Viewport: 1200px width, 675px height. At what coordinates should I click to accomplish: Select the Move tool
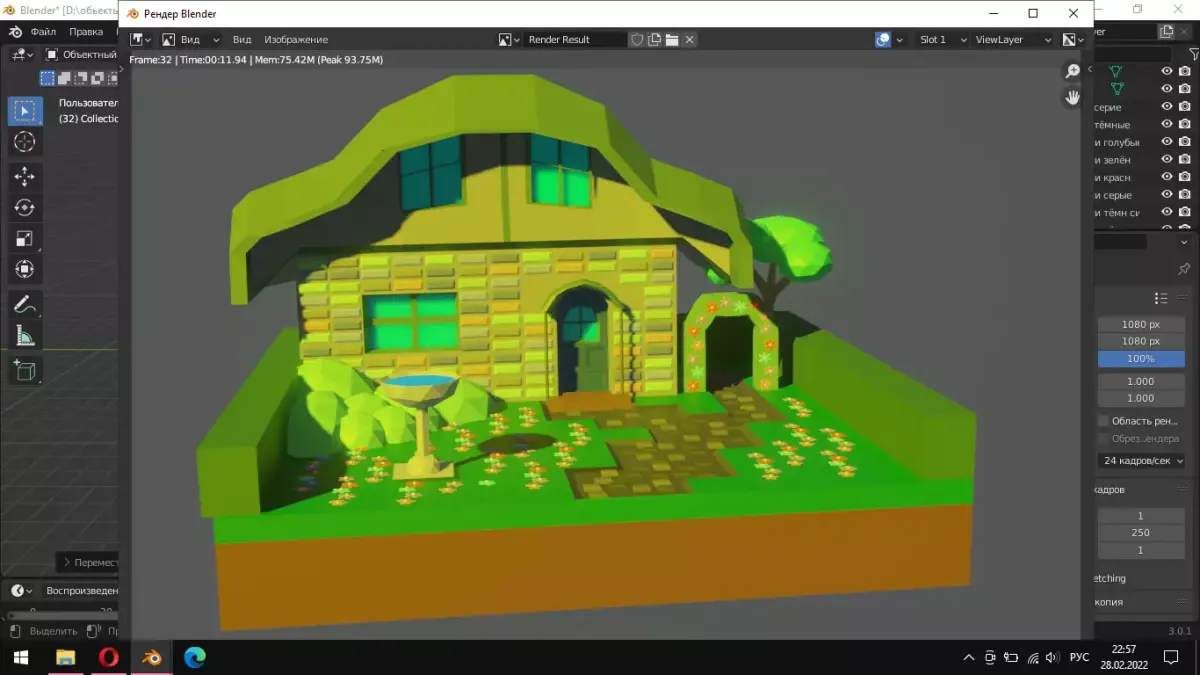25,177
